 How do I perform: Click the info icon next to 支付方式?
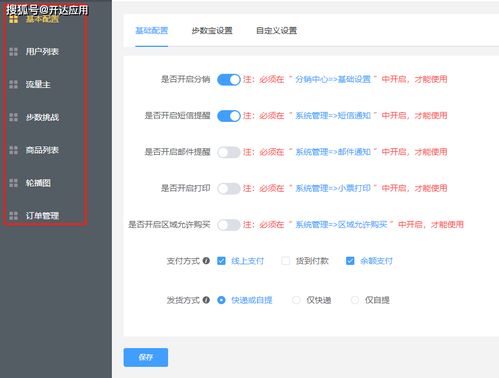coord(206,261)
